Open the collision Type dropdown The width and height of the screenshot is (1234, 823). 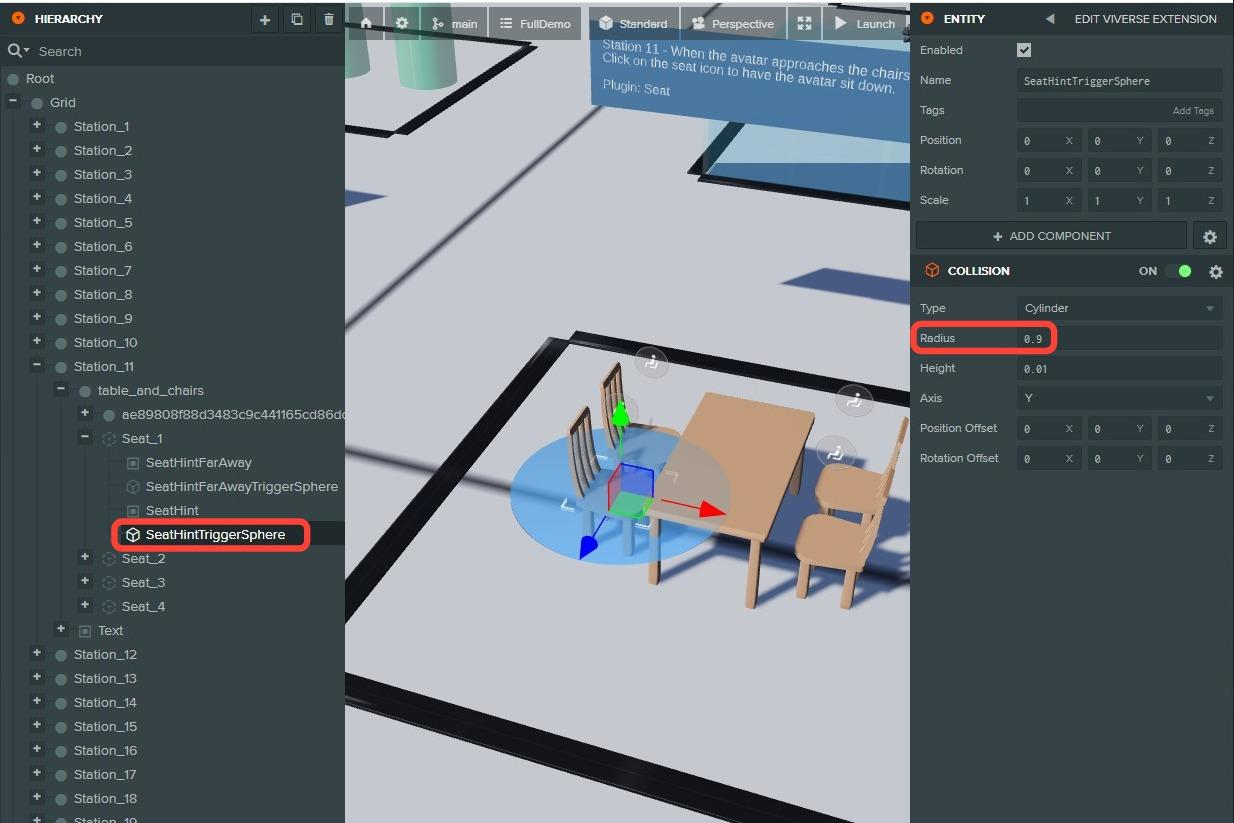[x=1119, y=308]
